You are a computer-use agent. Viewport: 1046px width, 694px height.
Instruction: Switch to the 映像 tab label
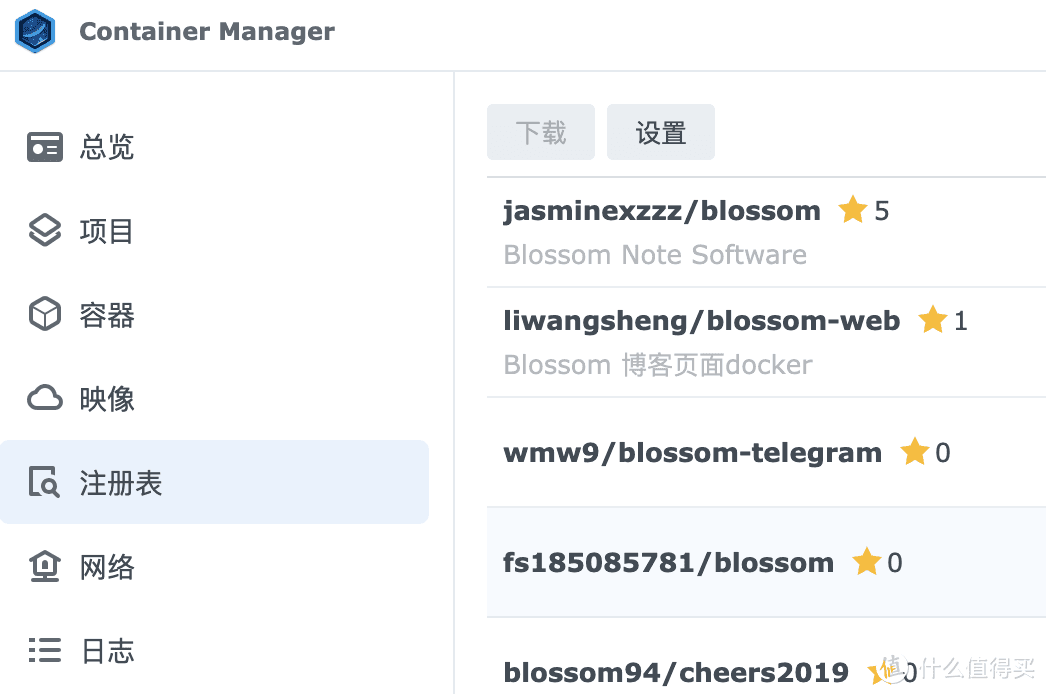(107, 399)
